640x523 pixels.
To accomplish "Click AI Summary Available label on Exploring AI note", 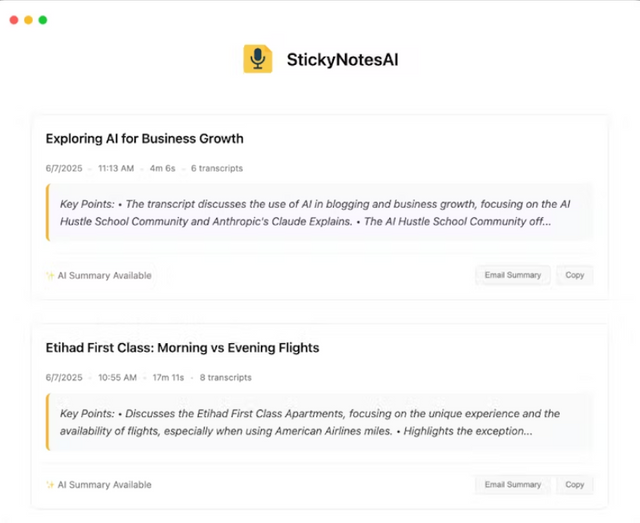I will pos(104,276).
